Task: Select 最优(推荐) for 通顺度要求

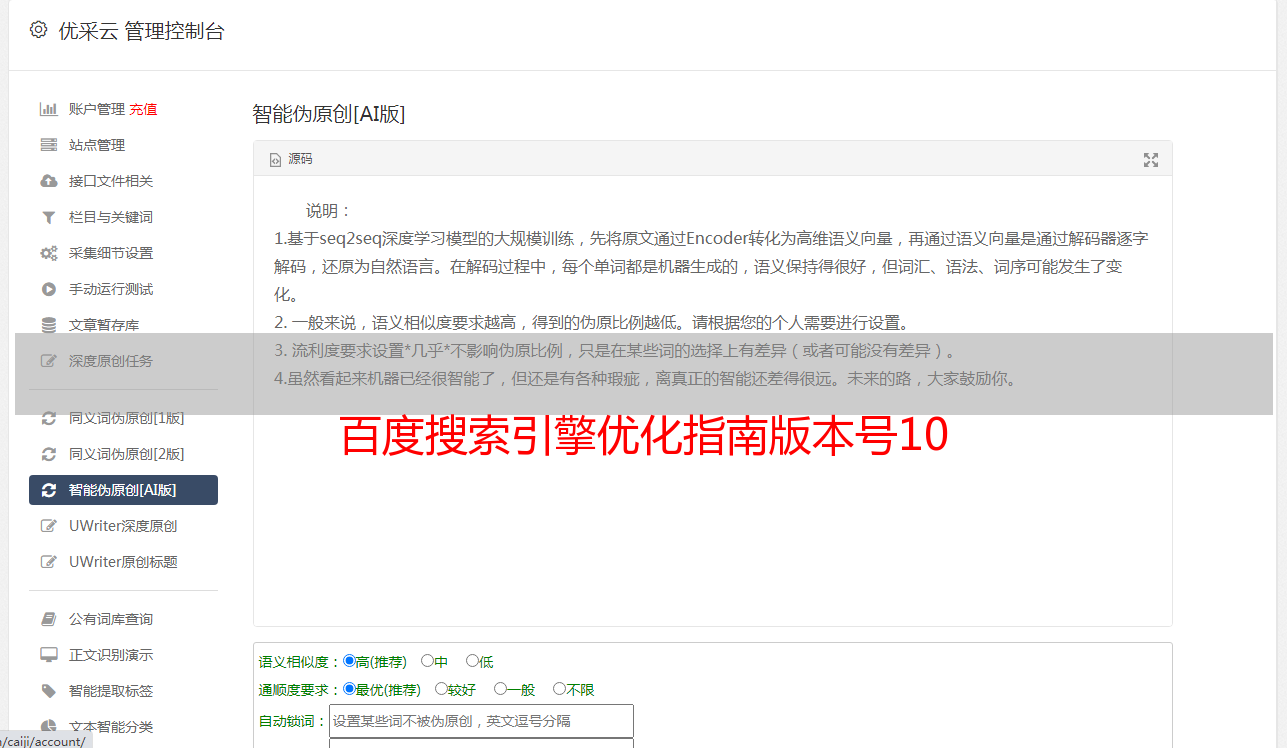Action: pyautogui.click(x=349, y=689)
